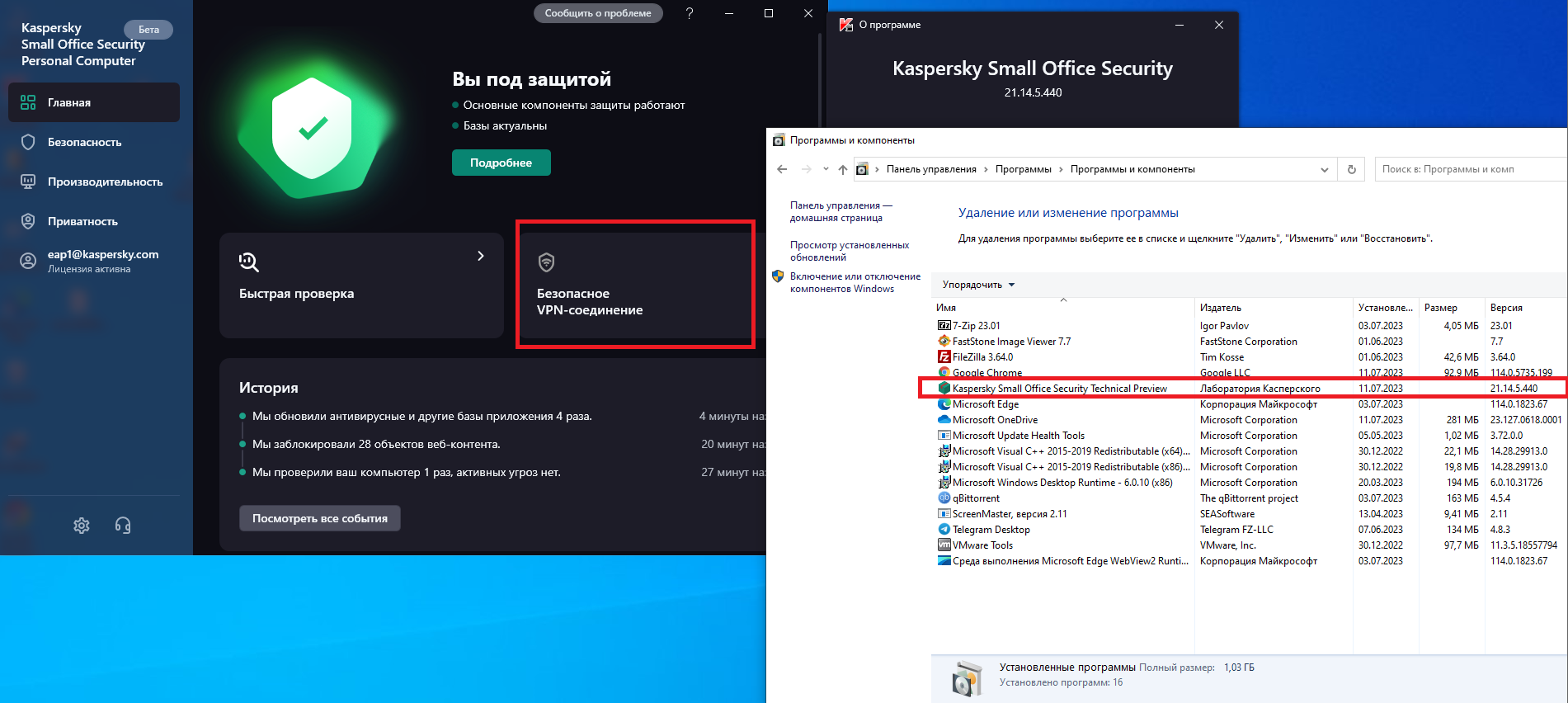Select the FileZilla 3.64.0 icon
This screenshot has width=1568, height=703.
click(x=944, y=356)
